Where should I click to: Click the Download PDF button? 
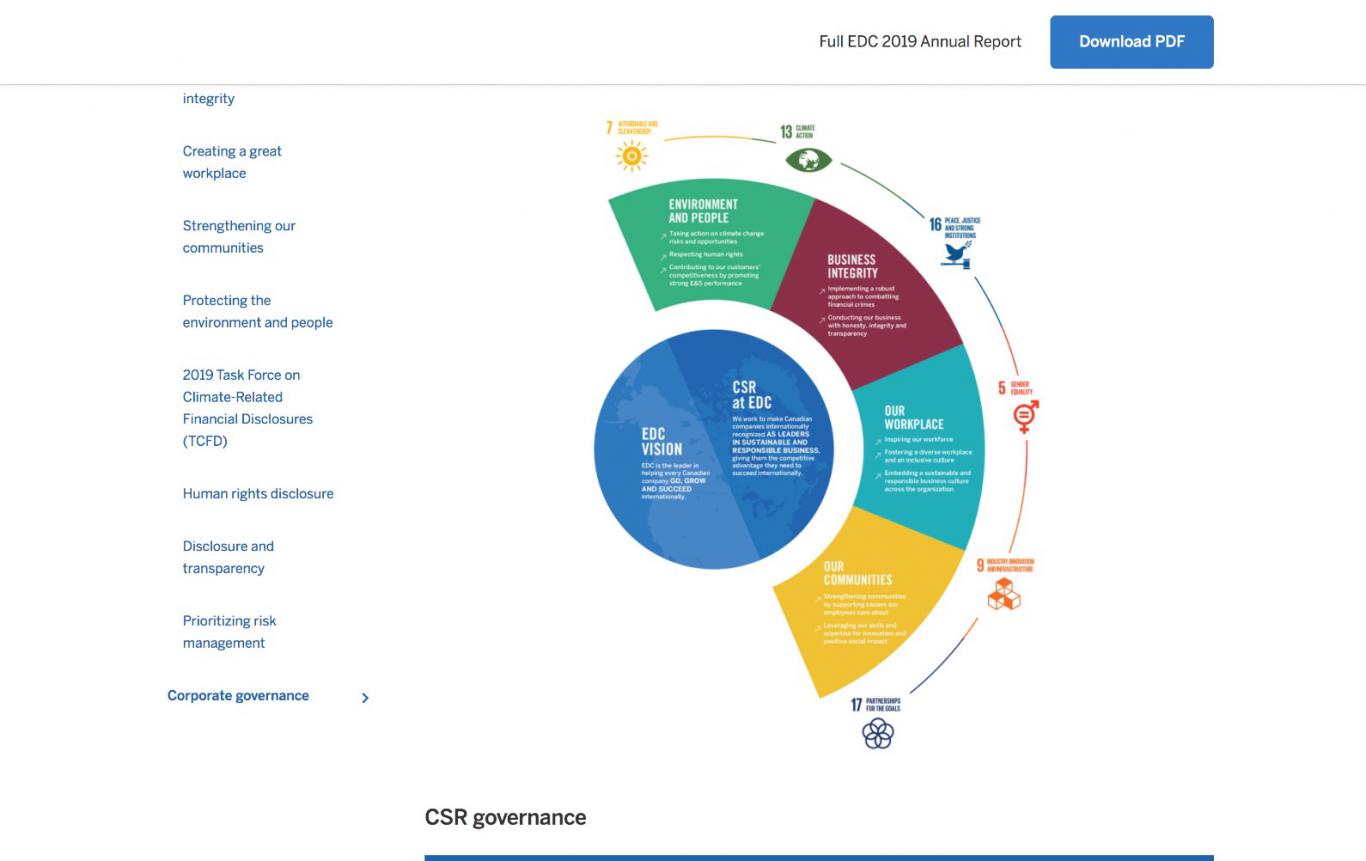1131,42
